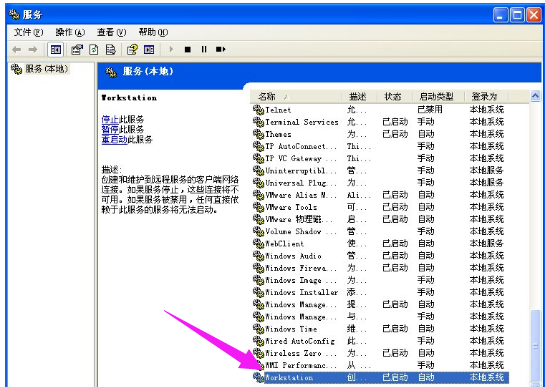Click the Wired AutoConfig service gear icon
The height and width of the screenshot is (387, 545).
click(258, 341)
